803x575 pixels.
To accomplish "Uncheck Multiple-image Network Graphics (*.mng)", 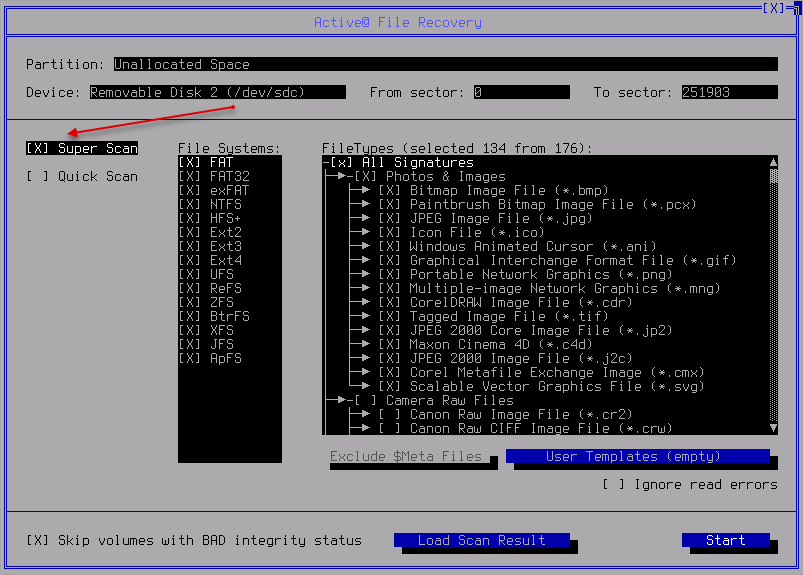I will [390, 288].
